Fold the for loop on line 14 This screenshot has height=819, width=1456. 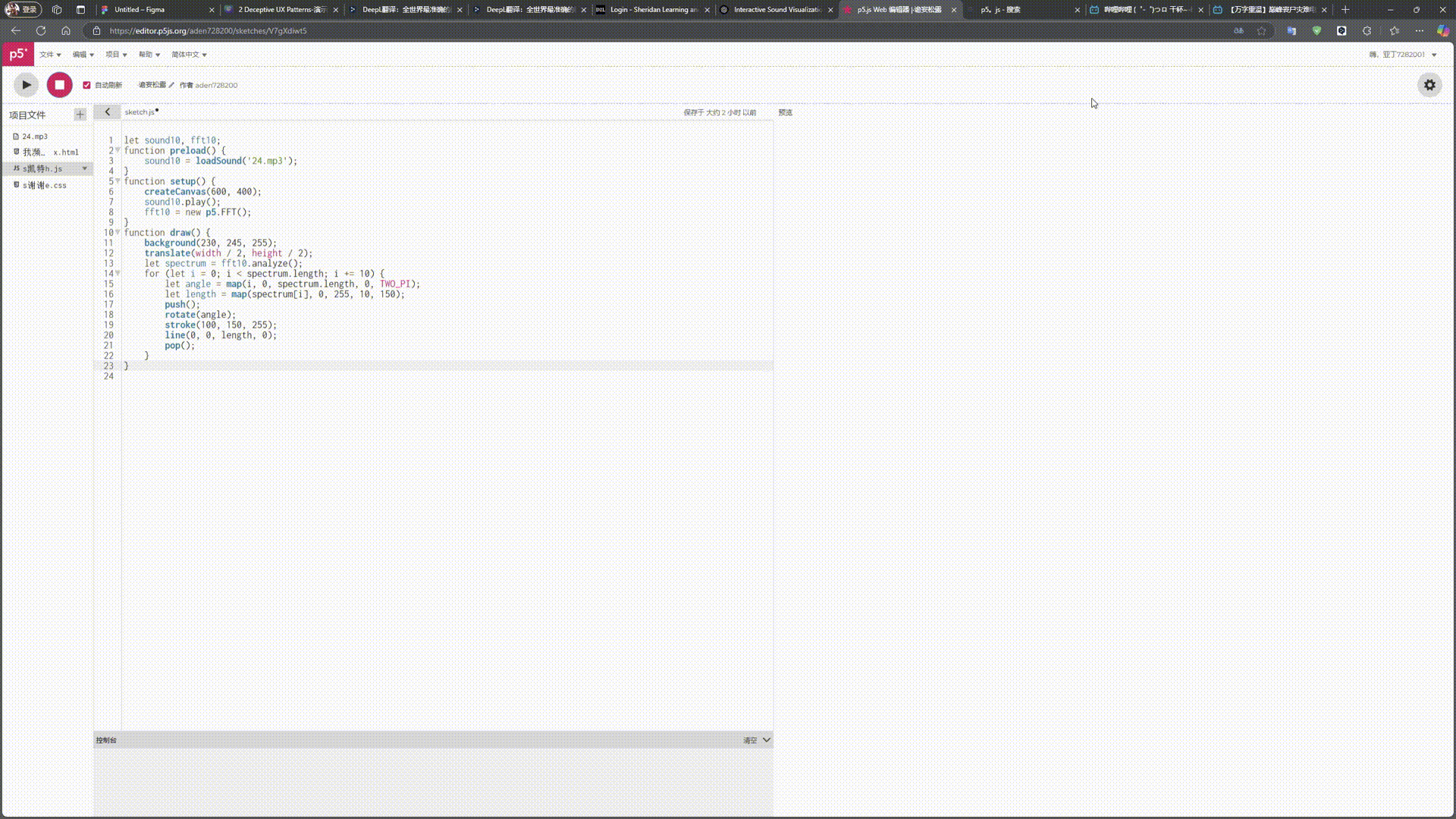tap(118, 273)
